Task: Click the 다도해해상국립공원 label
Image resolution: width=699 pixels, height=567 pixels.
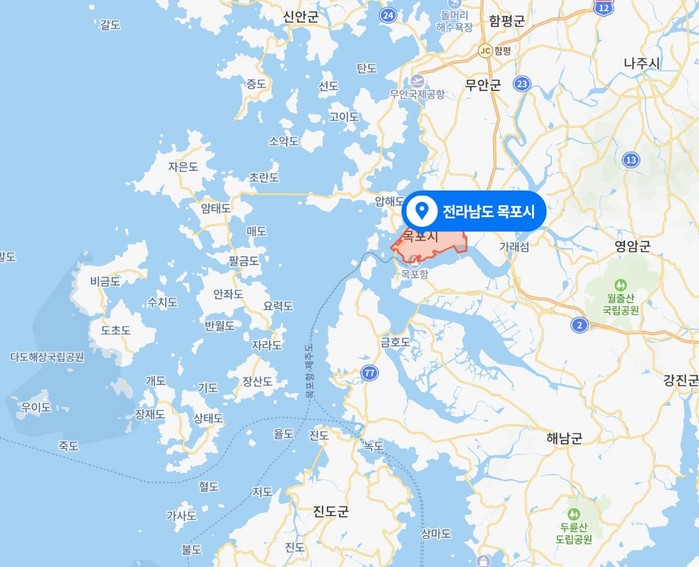Action: [47, 357]
